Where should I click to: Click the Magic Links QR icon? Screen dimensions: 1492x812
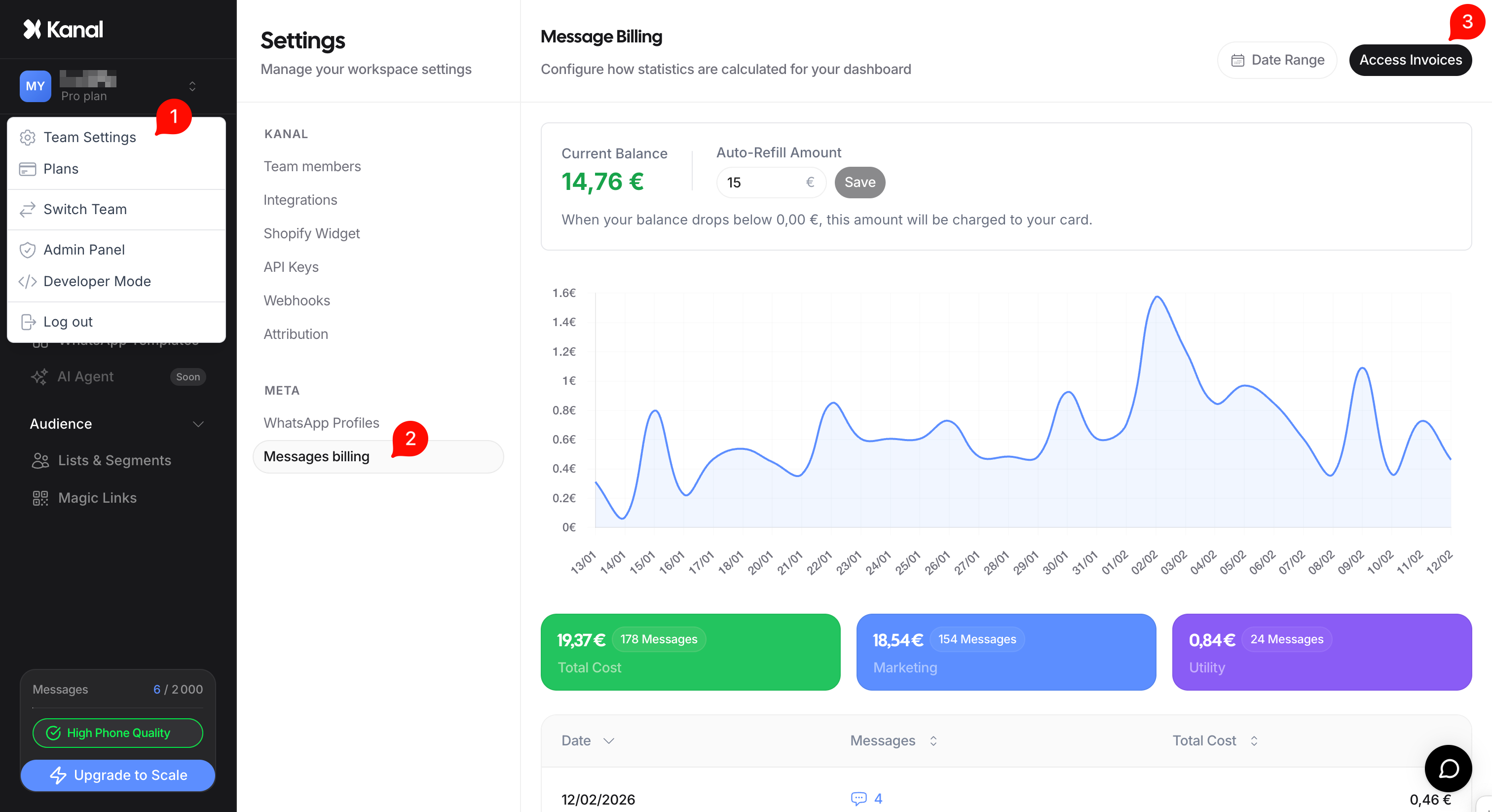[40, 498]
